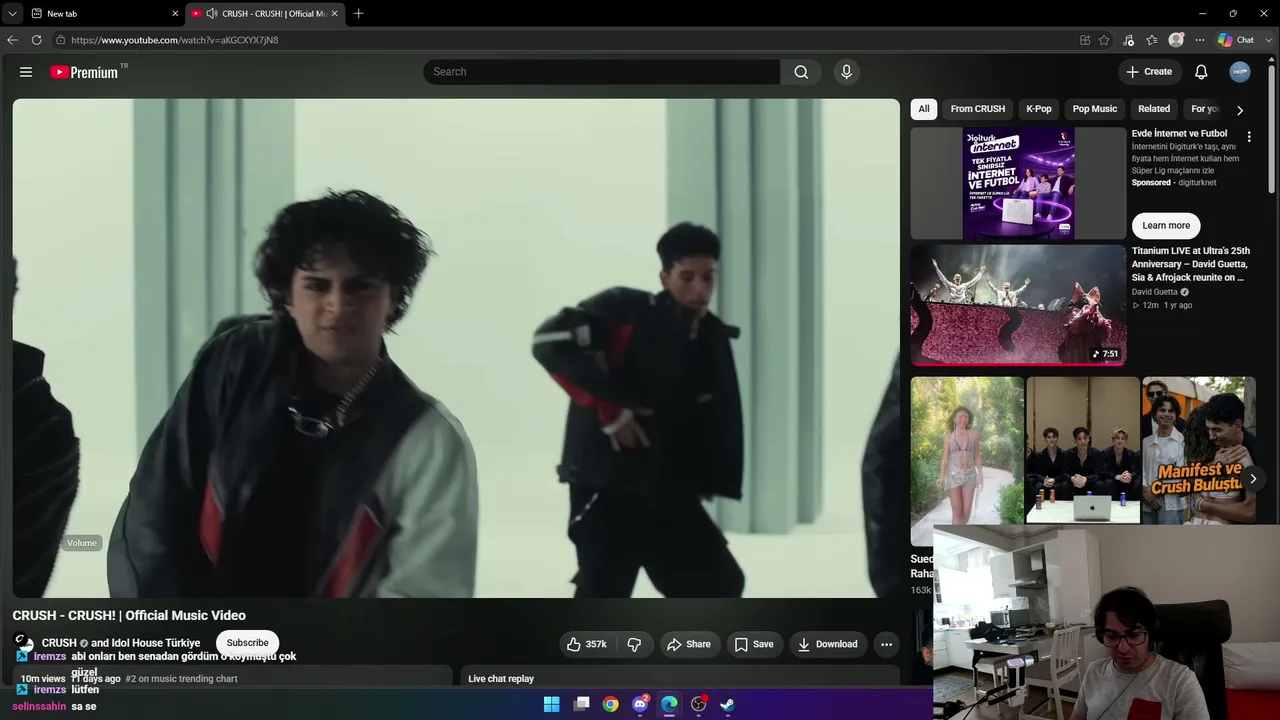Click the Live chat replay heading
This screenshot has width=1280, height=720.
coord(501,679)
